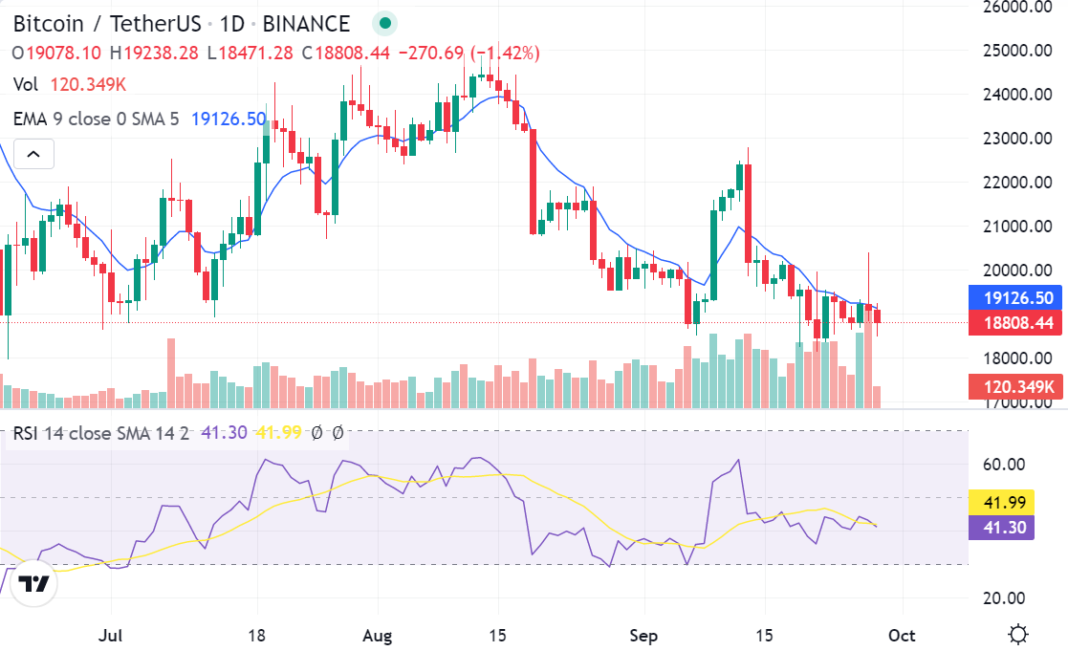Click the BINANCE exchange name
This screenshot has width=1068, height=651.
click(305, 23)
